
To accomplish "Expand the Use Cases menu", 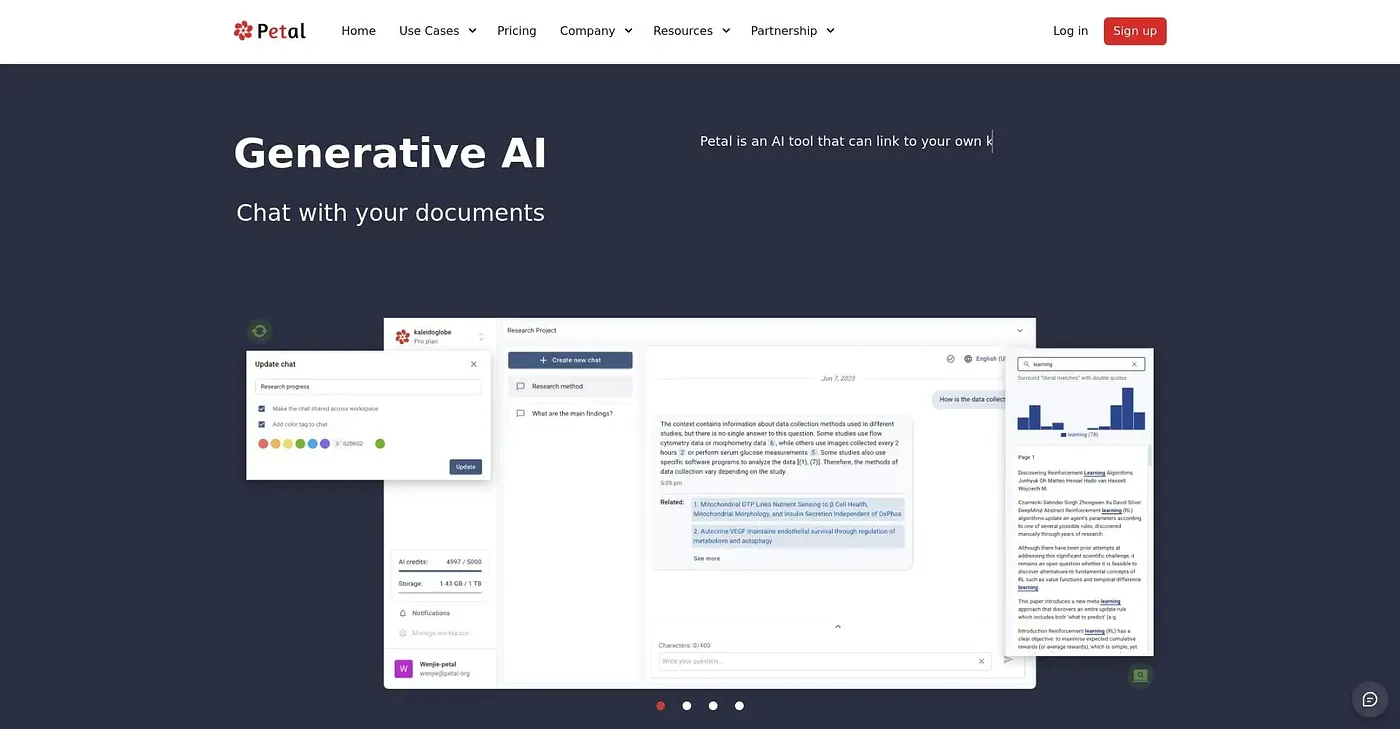I will (x=437, y=31).
